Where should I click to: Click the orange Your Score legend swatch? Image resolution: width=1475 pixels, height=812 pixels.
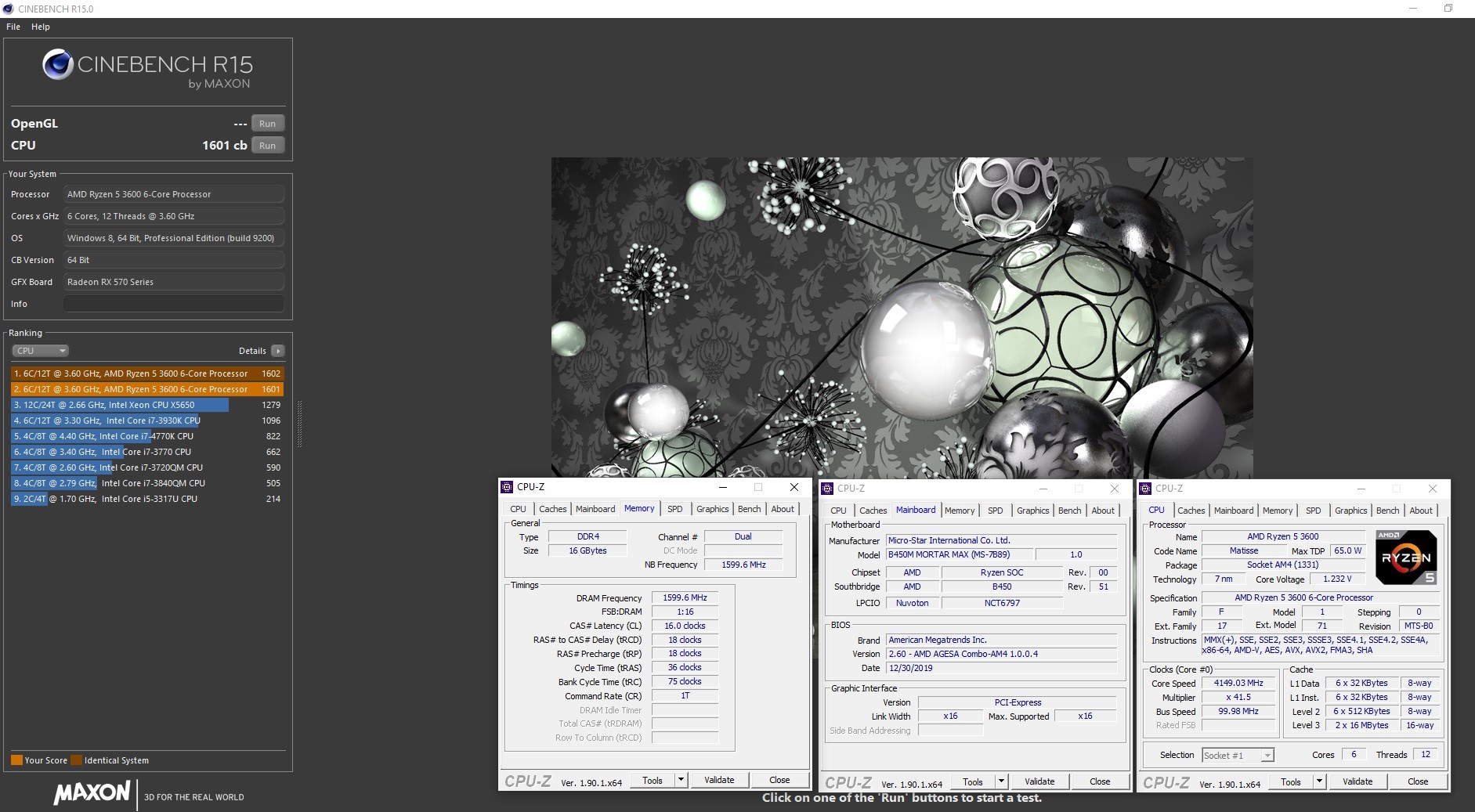click(x=16, y=760)
